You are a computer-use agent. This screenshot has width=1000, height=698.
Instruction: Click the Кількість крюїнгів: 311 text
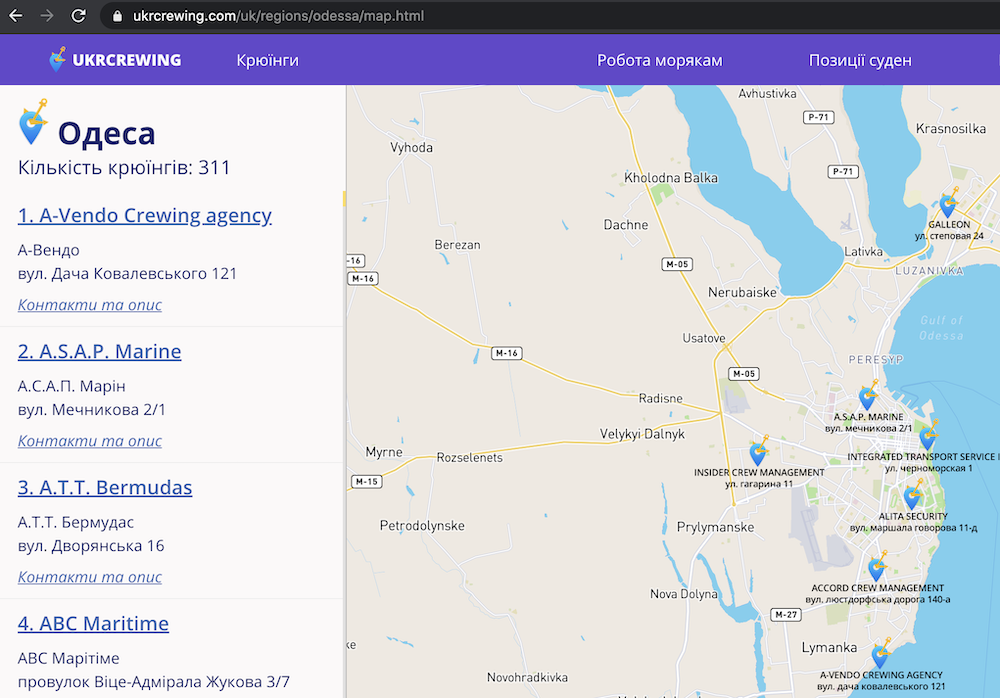124,168
